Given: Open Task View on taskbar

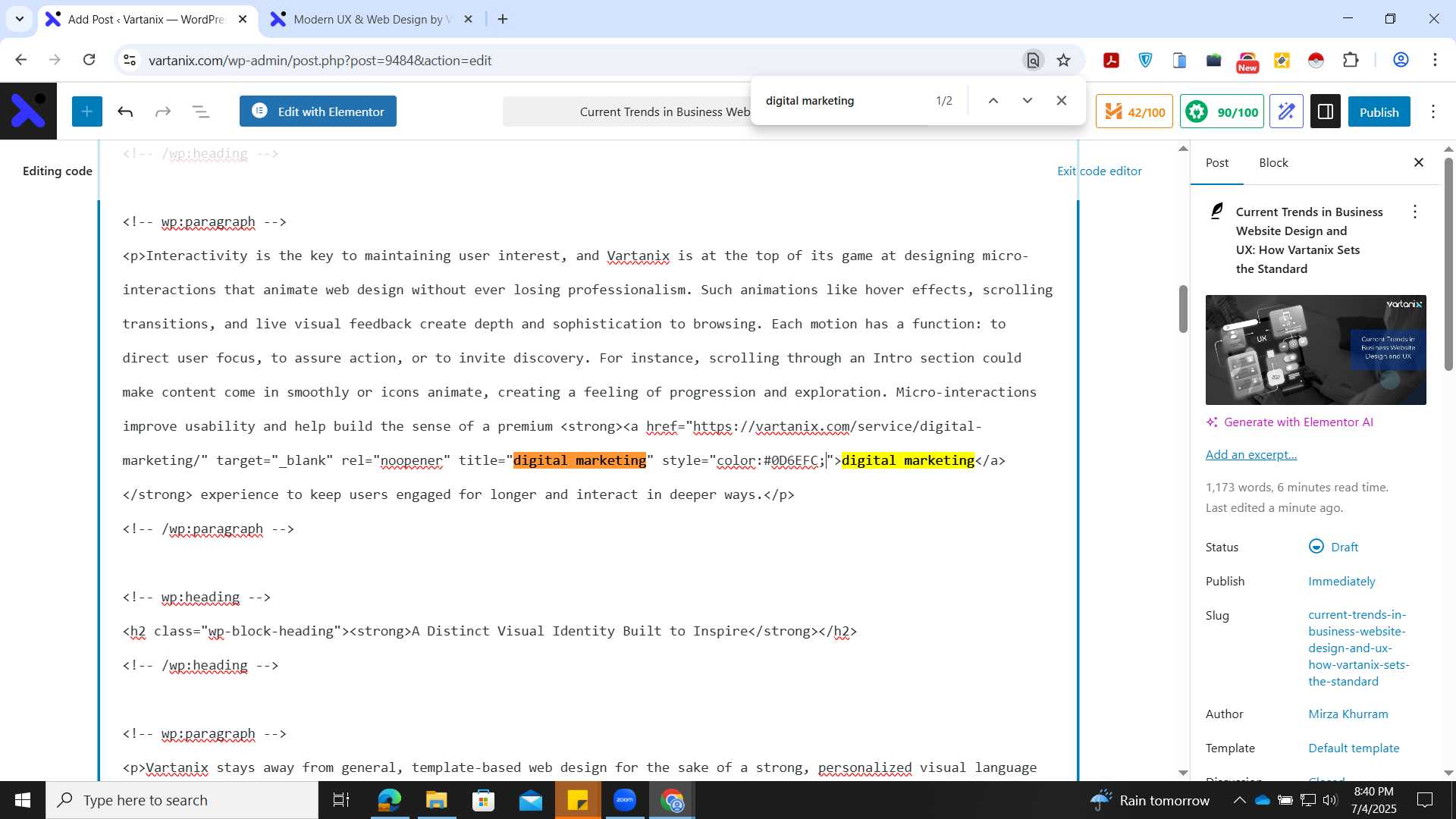Looking at the screenshot, I should click(x=341, y=800).
